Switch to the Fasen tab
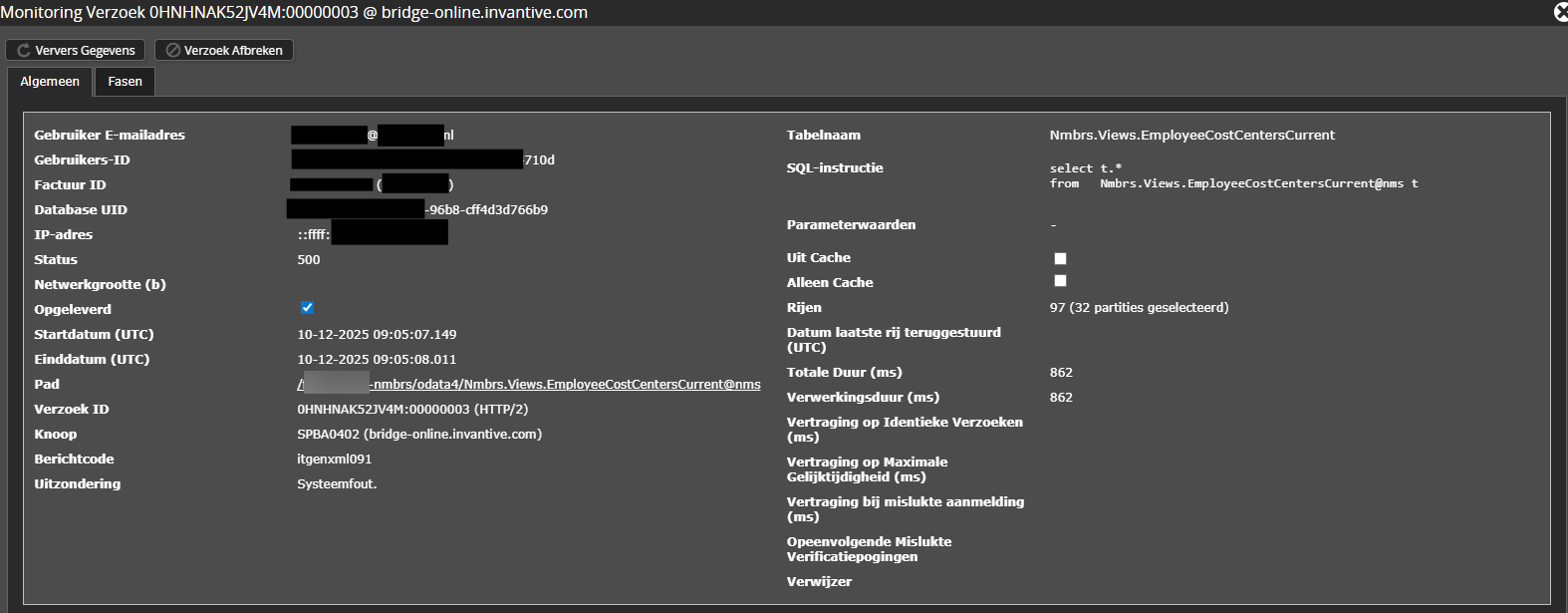 (125, 82)
